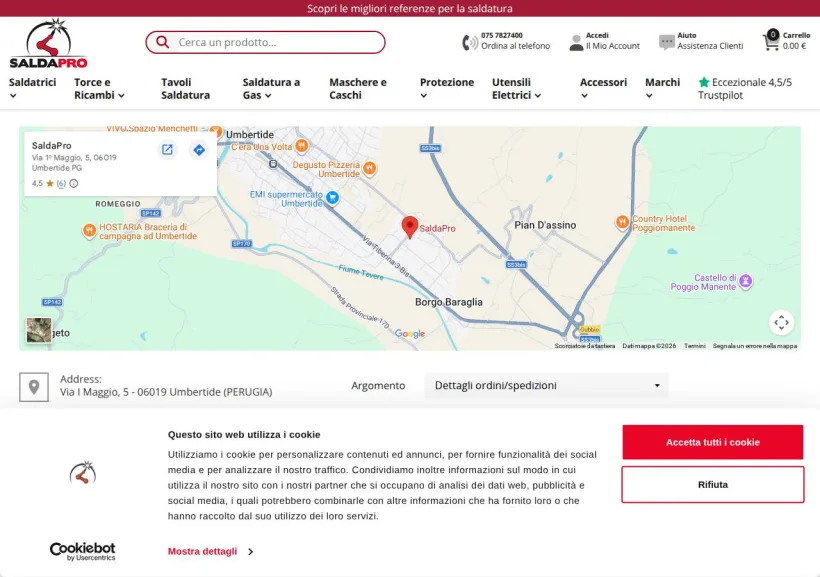Image resolution: width=820 pixels, height=577 pixels.
Task: Open the Argomento dropdown
Action: 546,386
